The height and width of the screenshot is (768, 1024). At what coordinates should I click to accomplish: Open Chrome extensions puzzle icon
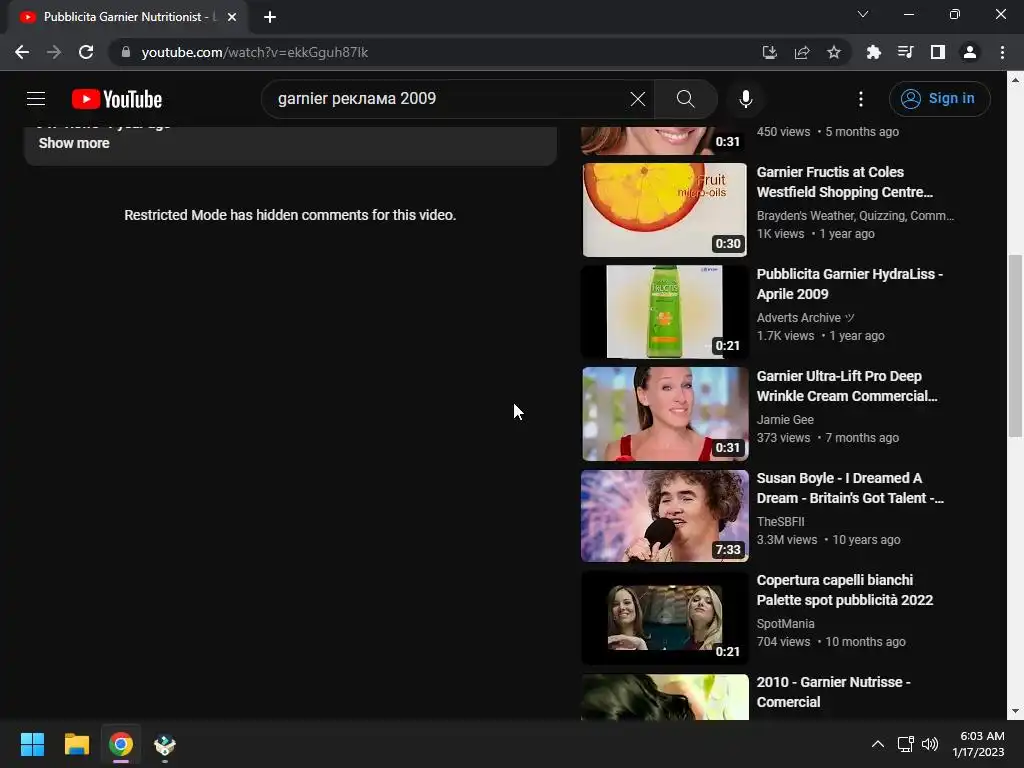[873, 52]
